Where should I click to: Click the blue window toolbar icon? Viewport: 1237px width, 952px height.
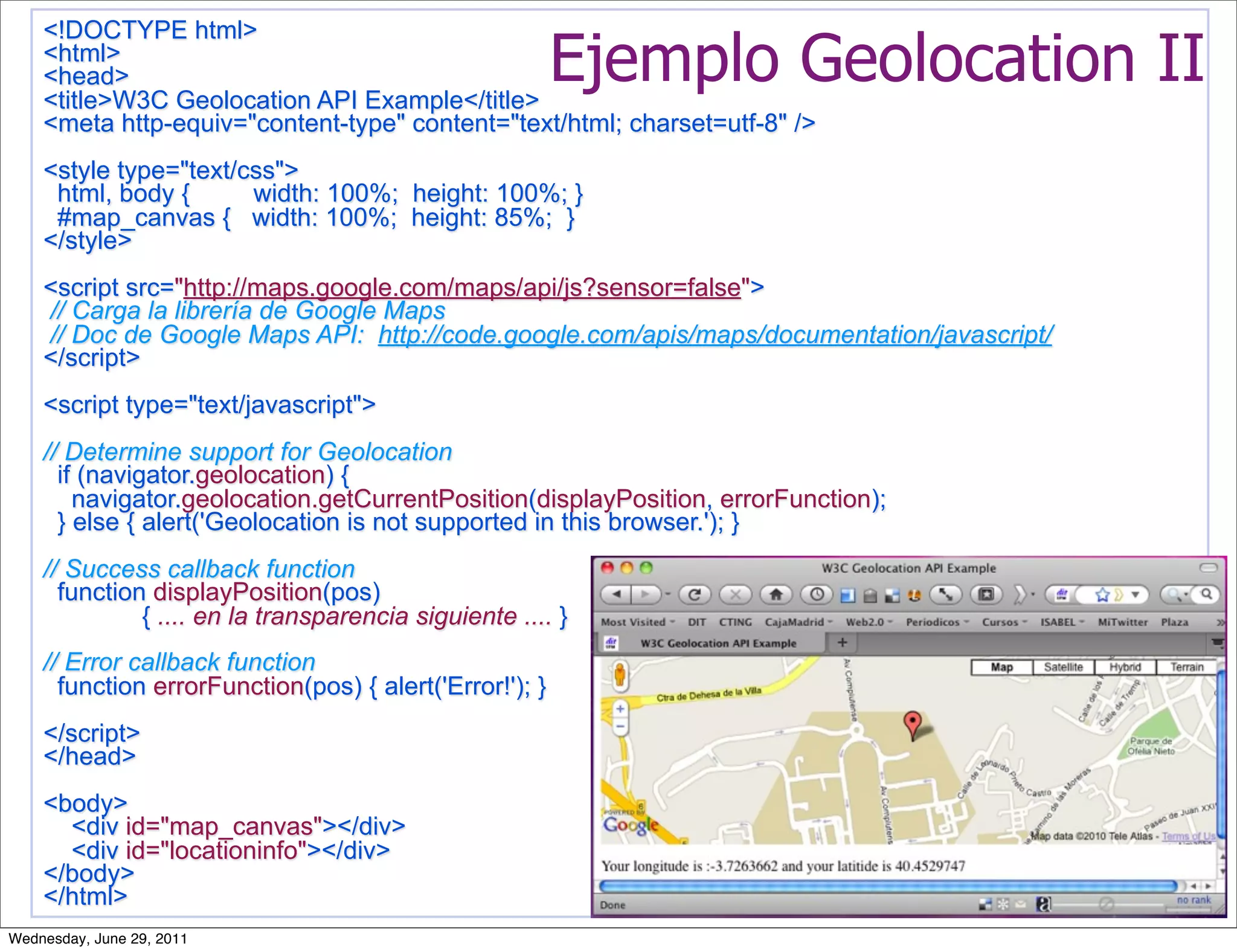click(x=848, y=596)
